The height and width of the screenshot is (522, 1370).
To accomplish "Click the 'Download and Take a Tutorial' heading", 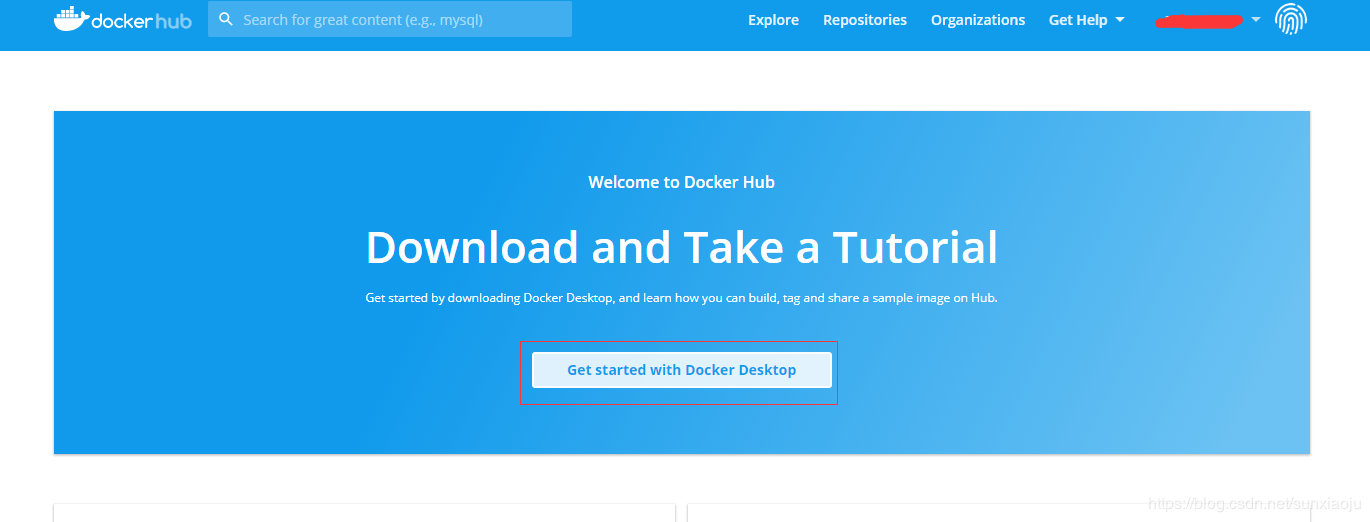I will 682,247.
